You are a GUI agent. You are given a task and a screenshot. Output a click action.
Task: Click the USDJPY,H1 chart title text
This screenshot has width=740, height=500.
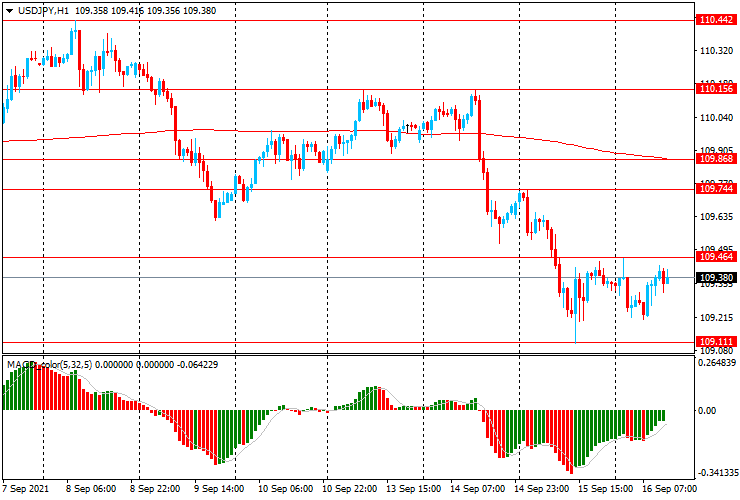coord(43,11)
